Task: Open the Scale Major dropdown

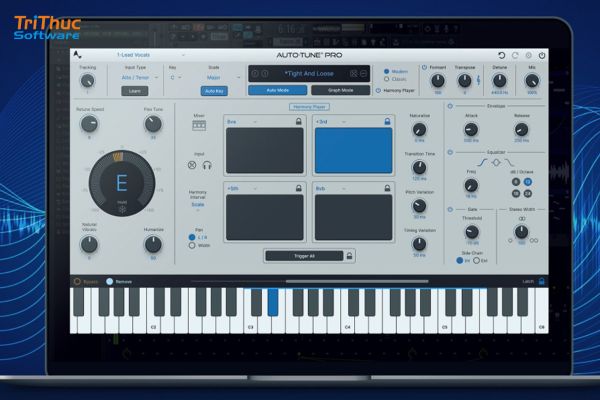Action: click(223, 78)
